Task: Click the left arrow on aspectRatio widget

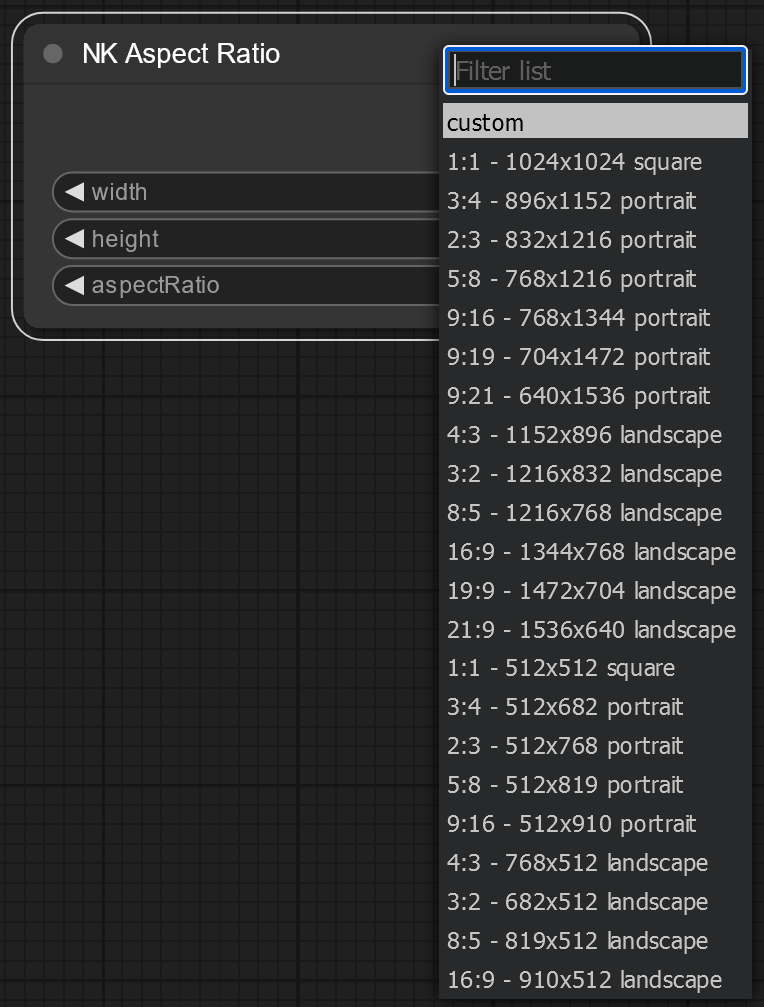Action: [74, 285]
